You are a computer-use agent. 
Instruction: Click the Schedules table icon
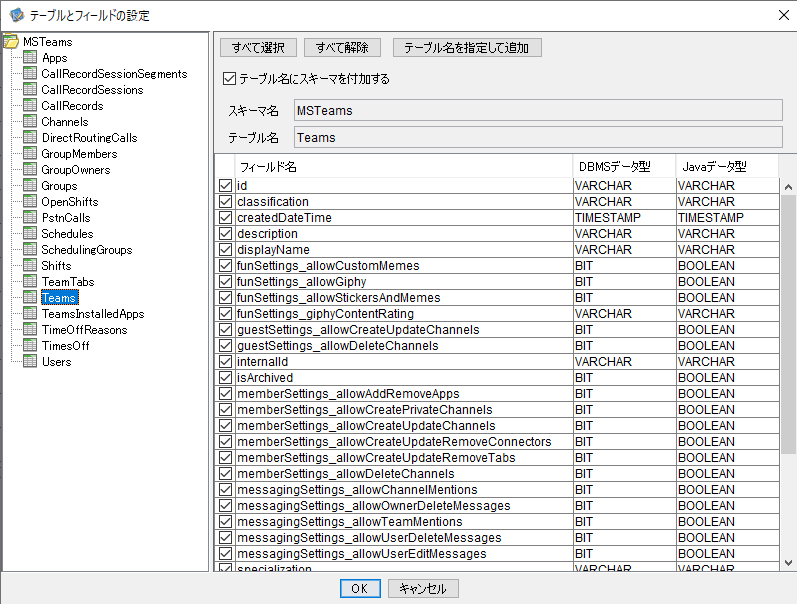[30, 233]
